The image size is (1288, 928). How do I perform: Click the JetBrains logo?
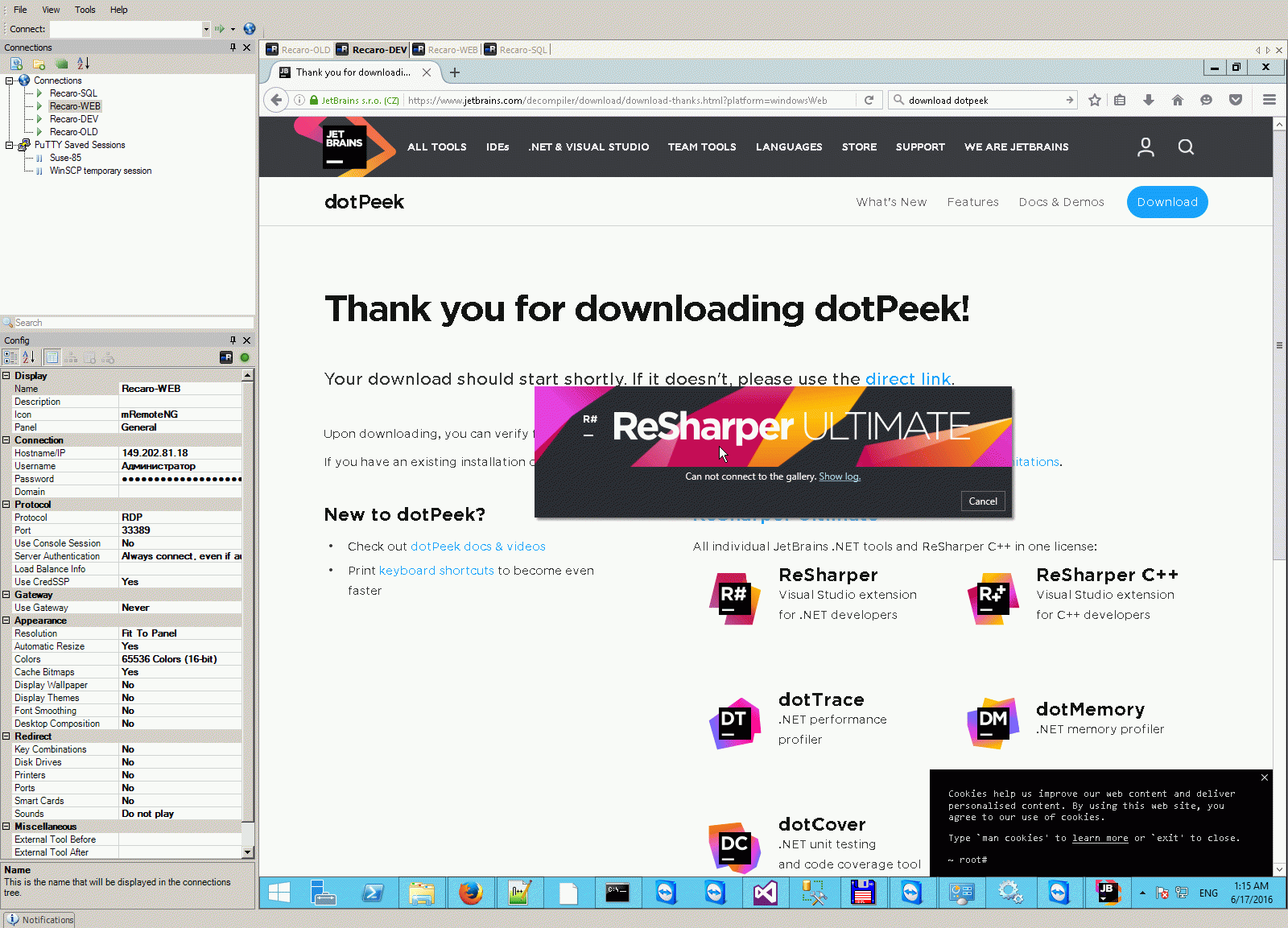pyautogui.click(x=345, y=146)
